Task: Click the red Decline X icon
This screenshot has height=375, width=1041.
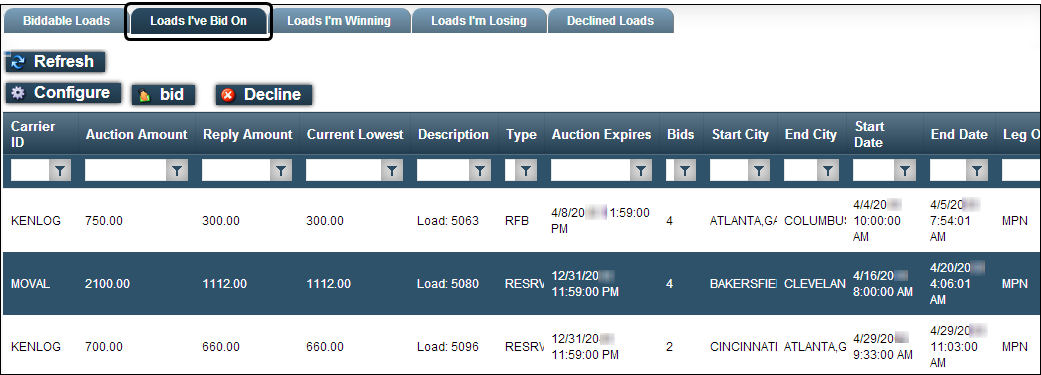Action: coord(228,95)
